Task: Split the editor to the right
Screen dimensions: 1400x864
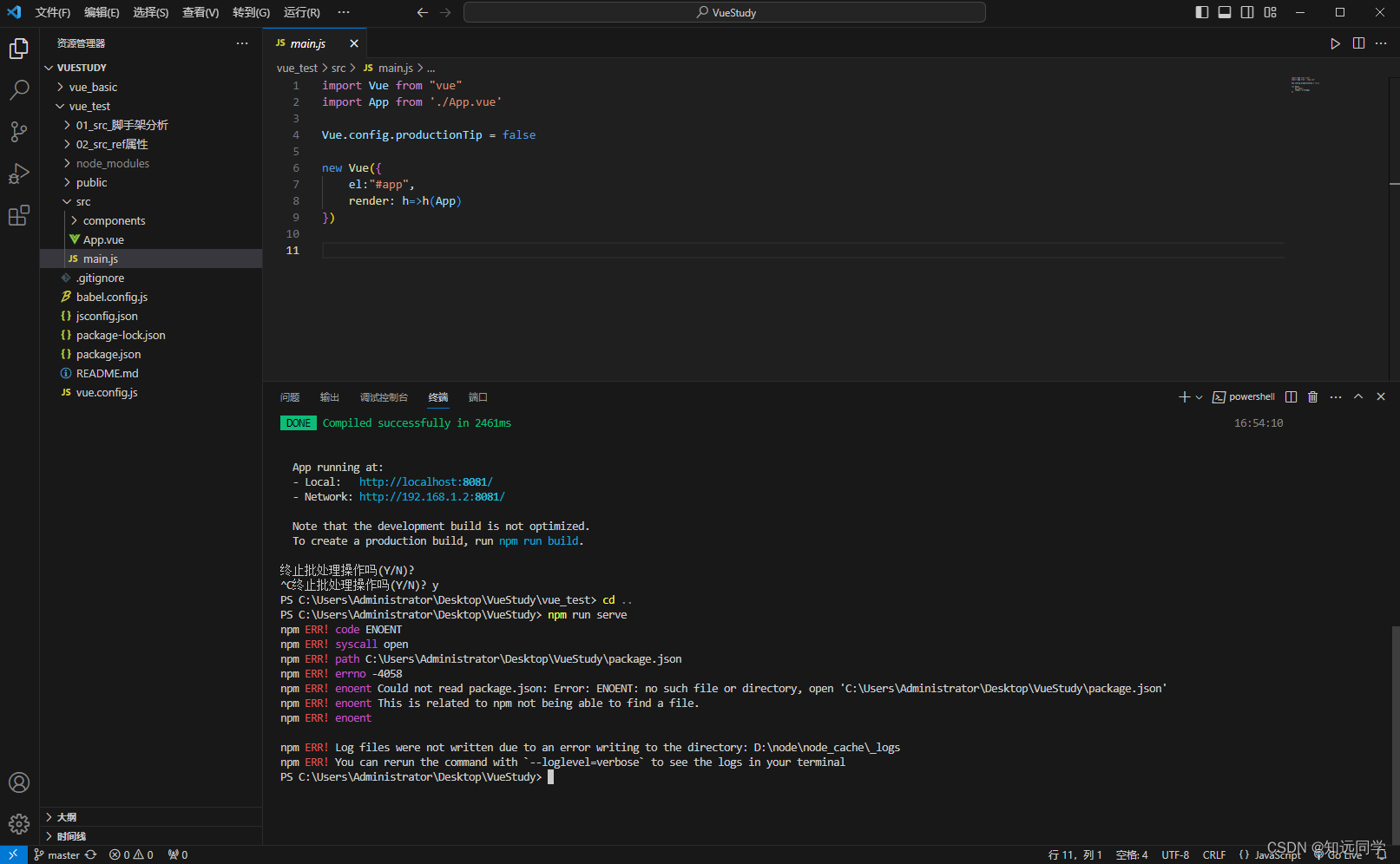Action: click(1358, 43)
